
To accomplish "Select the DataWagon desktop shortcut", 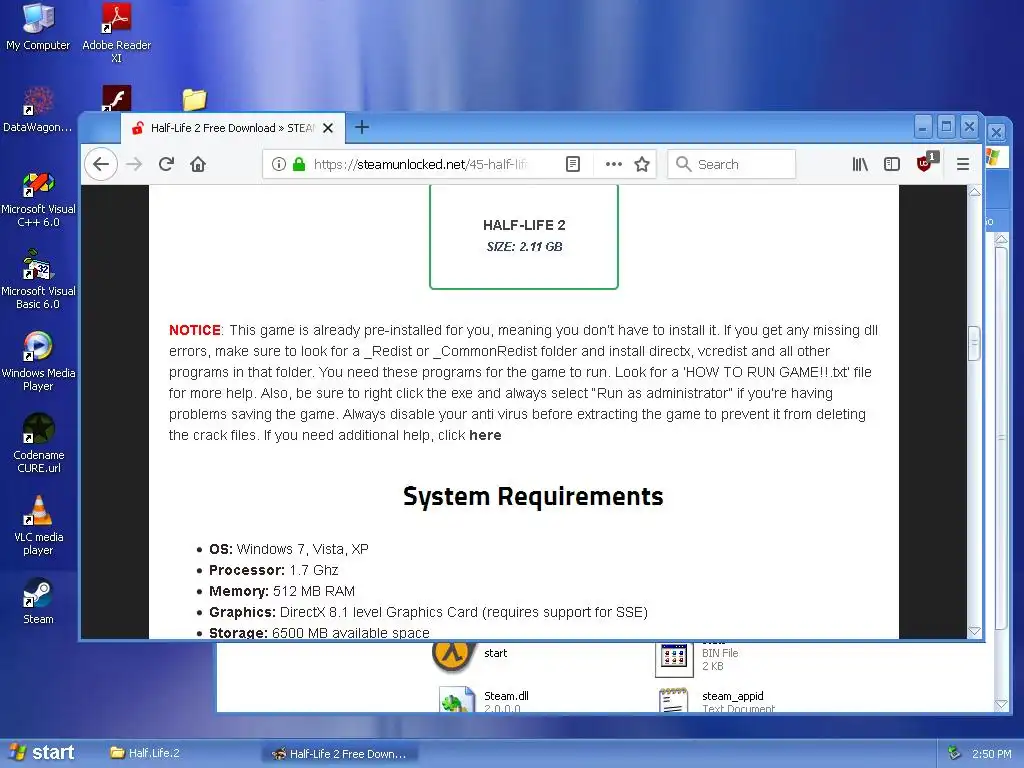I will tap(38, 110).
